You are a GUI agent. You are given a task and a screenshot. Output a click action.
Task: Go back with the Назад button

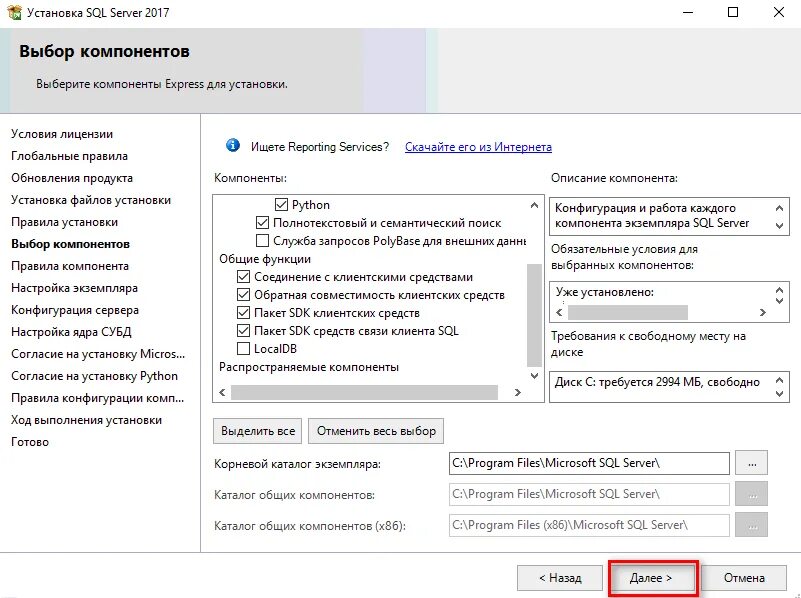click(x=560, y=578)
